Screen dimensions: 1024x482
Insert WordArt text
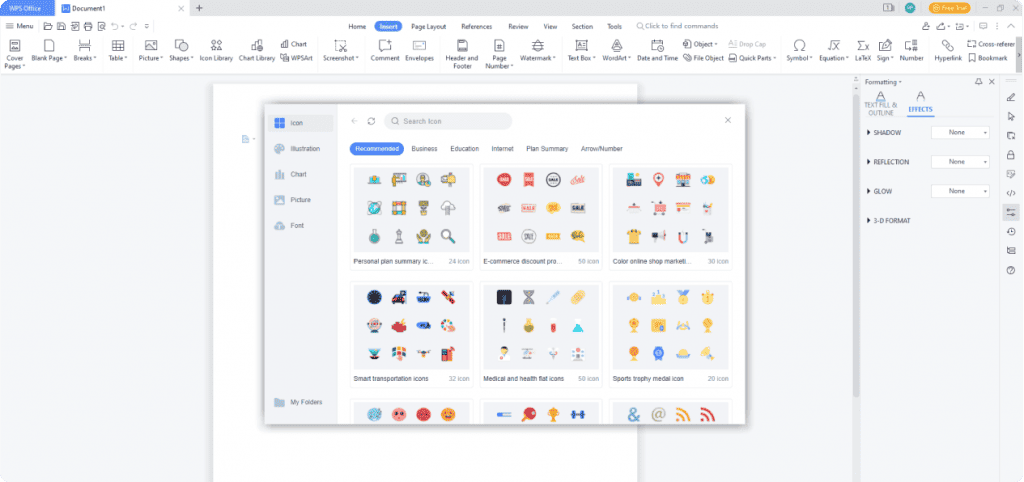[x=616, y=50]
